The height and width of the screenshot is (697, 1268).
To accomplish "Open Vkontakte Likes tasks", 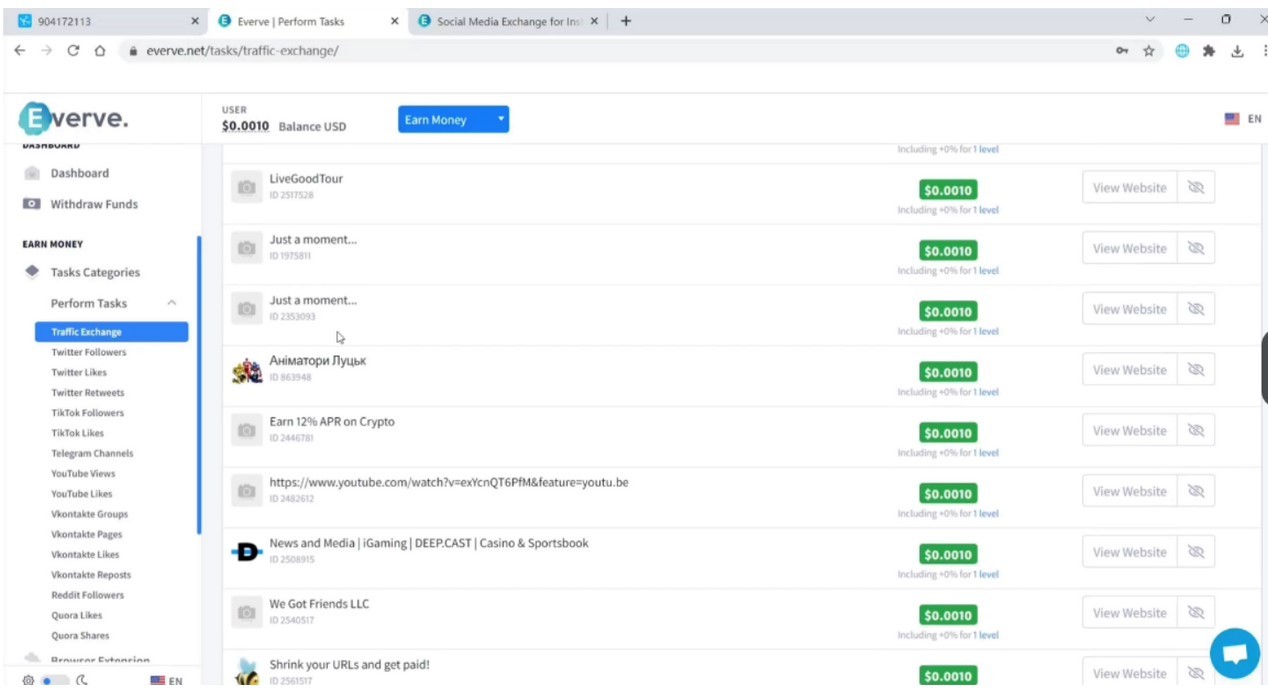I will point(85,554).
